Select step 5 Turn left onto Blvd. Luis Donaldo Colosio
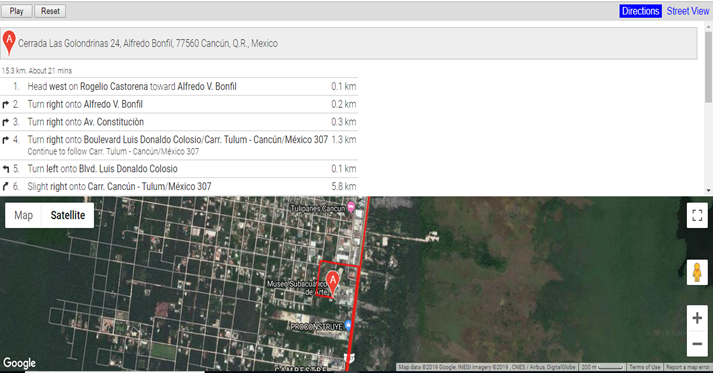 pos(179,169)
